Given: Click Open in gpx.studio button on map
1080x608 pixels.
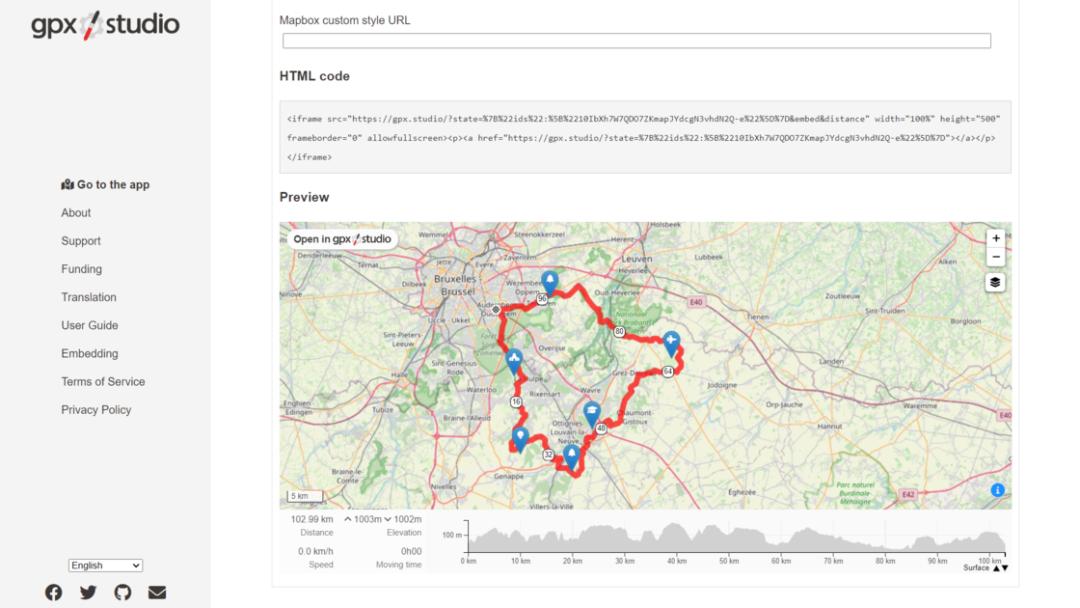Looking at the screenshot, I should (x=342, y=239).
